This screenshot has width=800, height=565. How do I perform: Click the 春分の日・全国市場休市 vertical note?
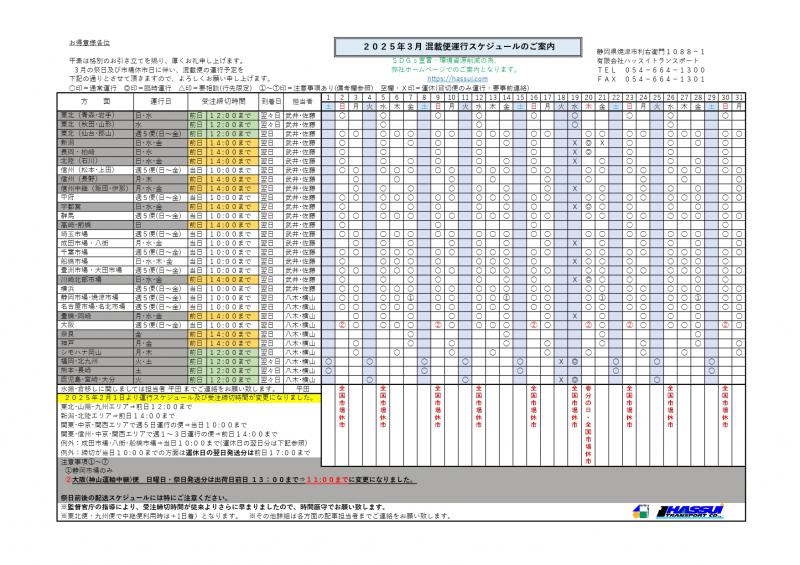point(588,425)
